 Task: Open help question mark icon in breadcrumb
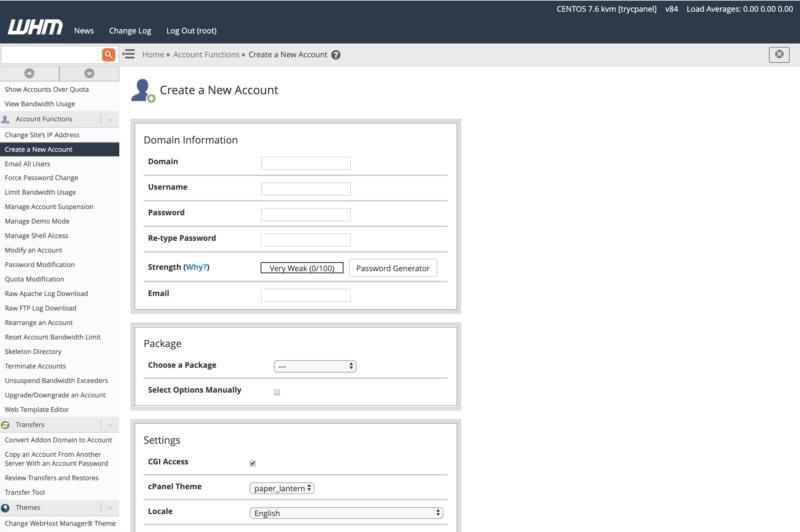tap(336, 55)
